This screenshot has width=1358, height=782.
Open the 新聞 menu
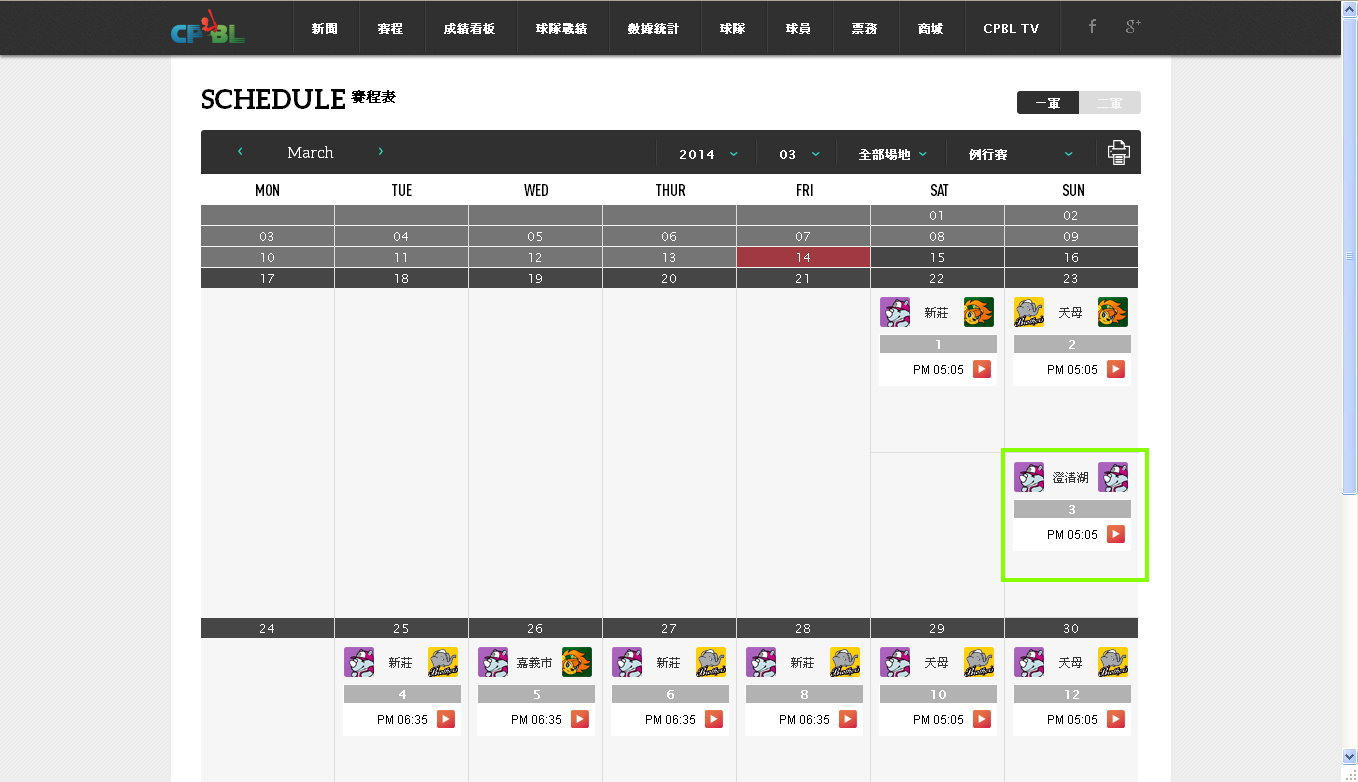(325, 28)
